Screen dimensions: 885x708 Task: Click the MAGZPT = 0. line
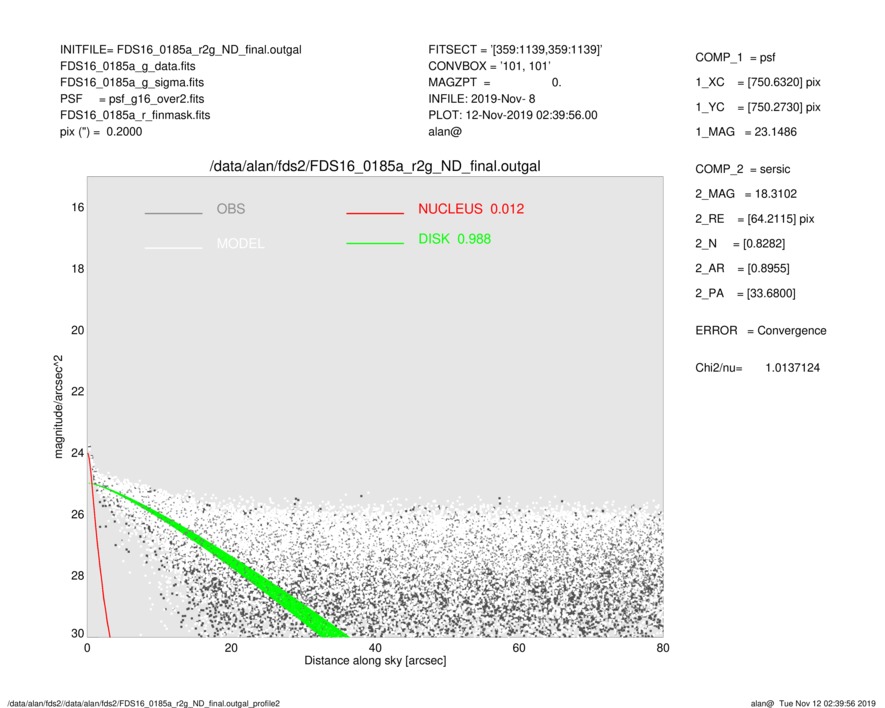coord(495,82)
